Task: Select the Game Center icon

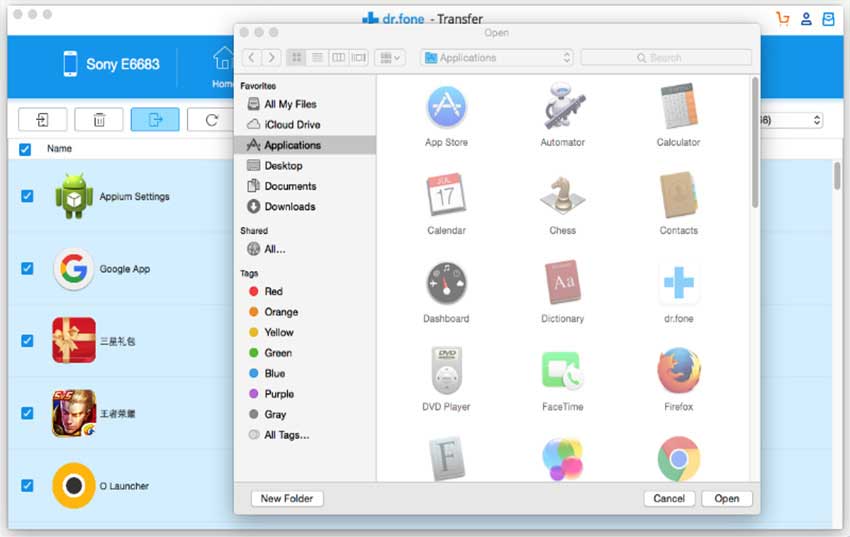Action: click(x=562, y=459)
